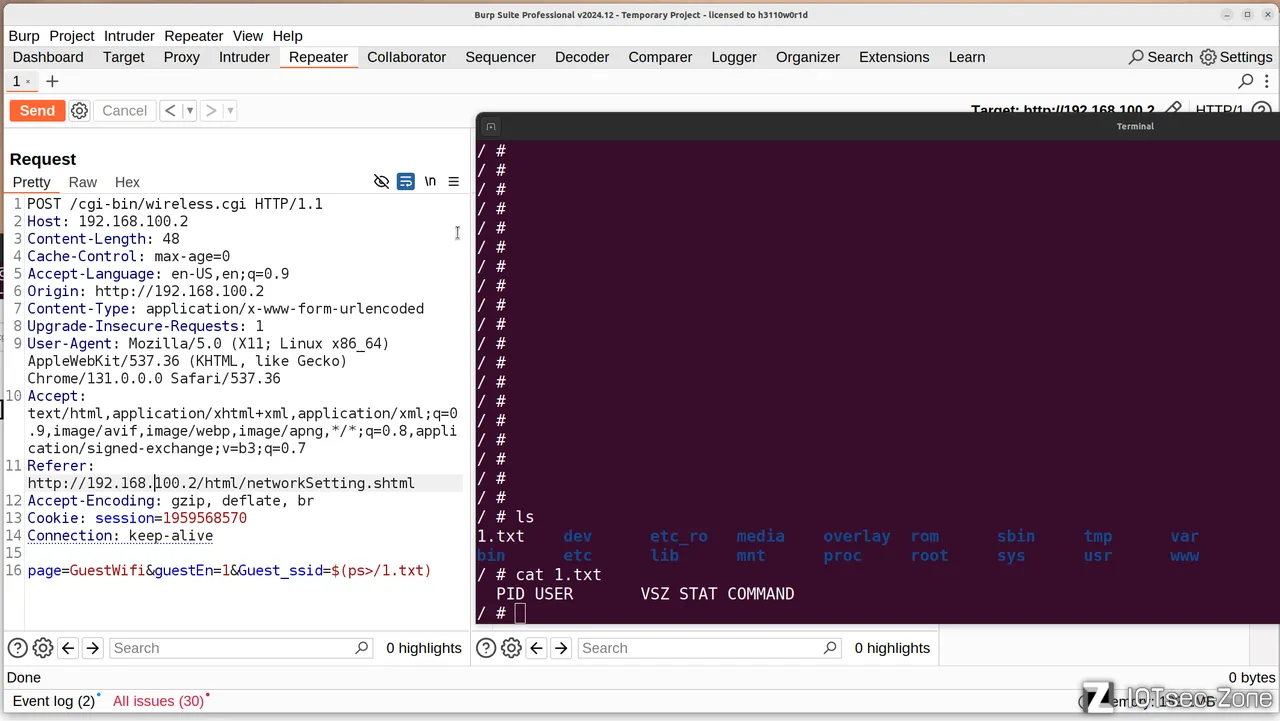Viewport: 1280px width, 721px height.
Task: Open the Repeater menu
Action: [194, 36]
